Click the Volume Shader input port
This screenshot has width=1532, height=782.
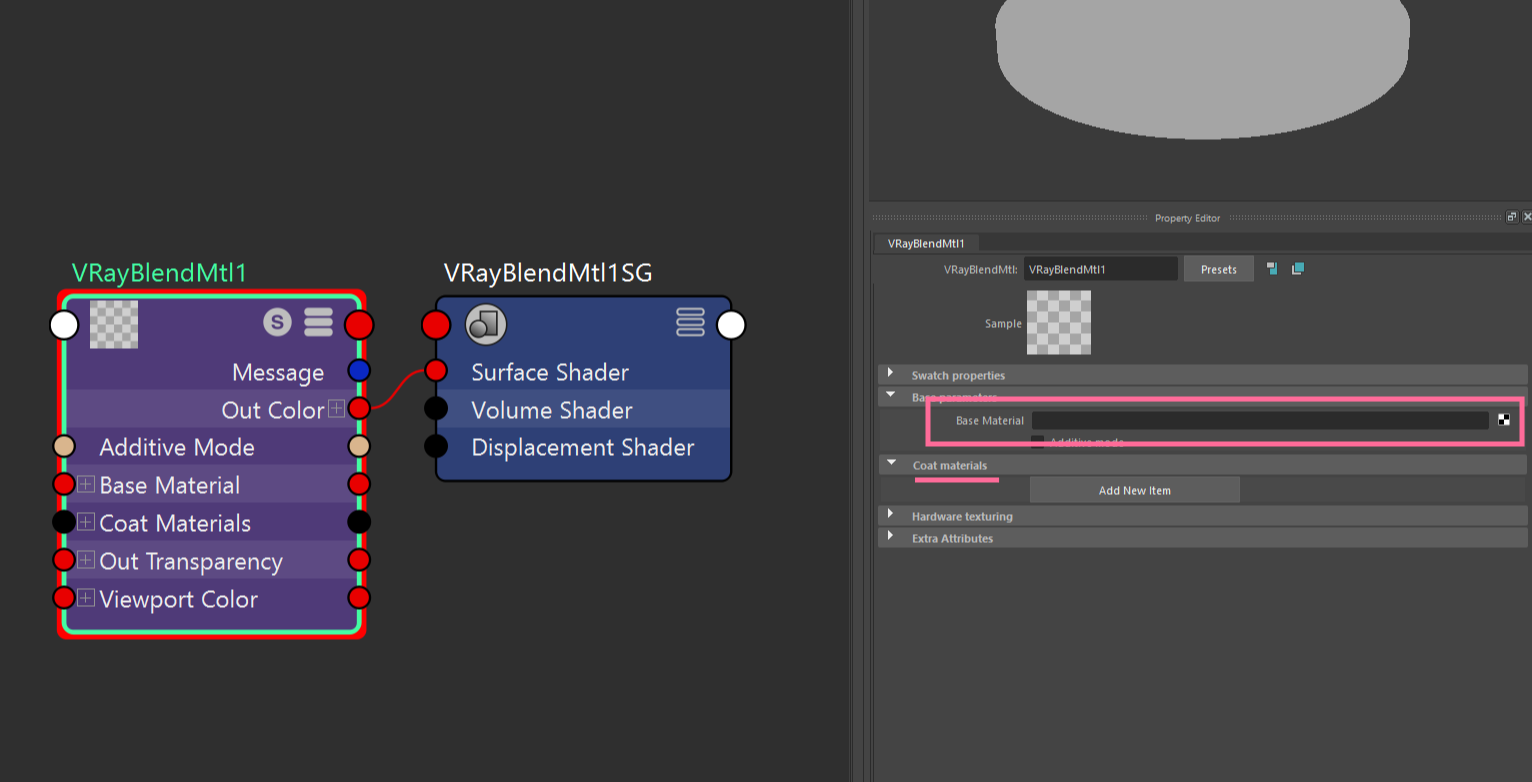435,409
